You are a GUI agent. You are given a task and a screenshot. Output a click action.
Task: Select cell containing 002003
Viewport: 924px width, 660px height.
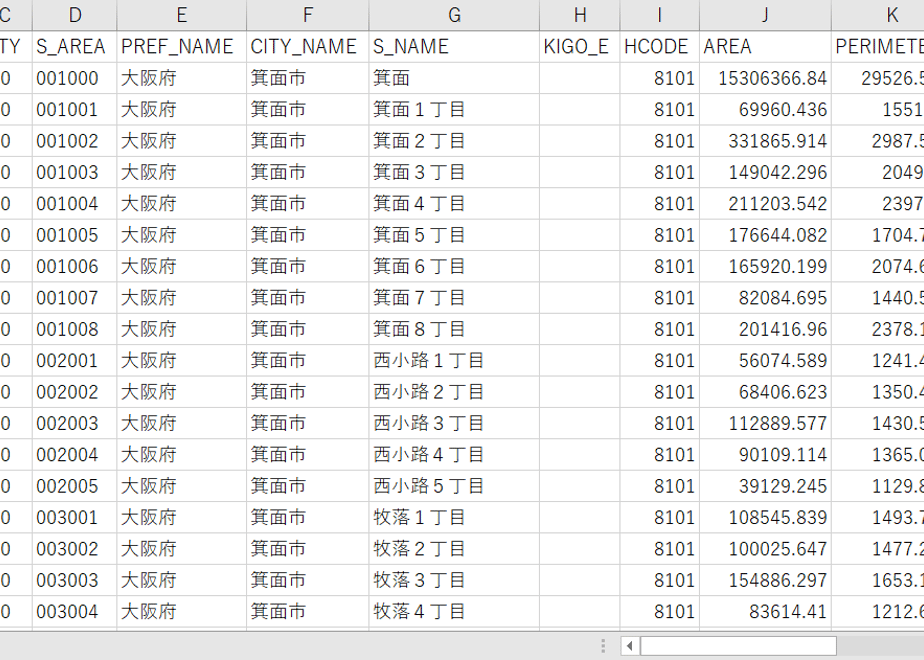[74, 423]
